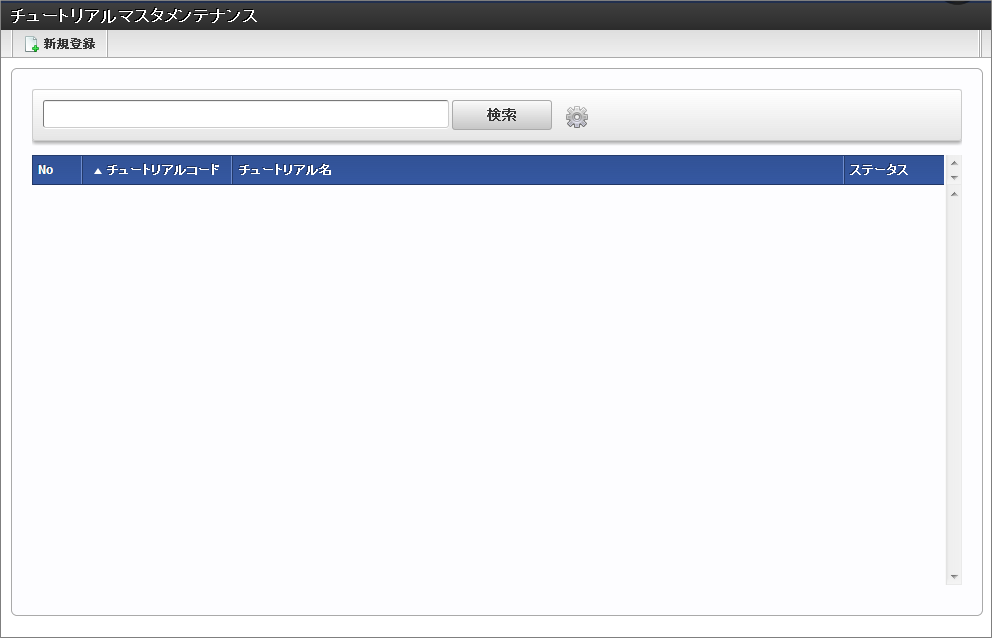Click the list scrollbar top up arrow
This screenshot has width=992, height=638.
coord(954,194)
